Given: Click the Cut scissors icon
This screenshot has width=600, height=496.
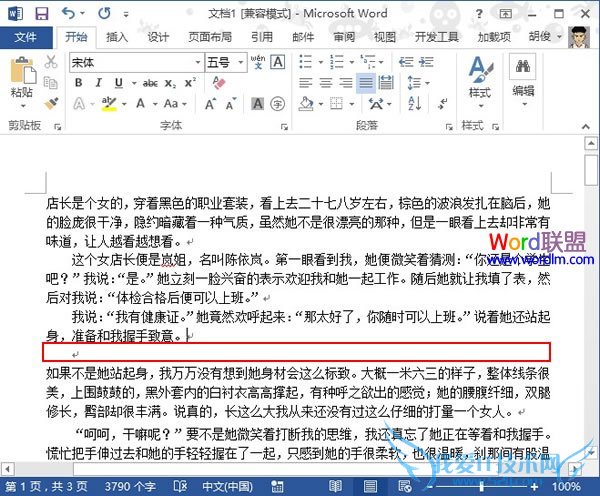Looking at the screenshot, I should pos(51,62).
